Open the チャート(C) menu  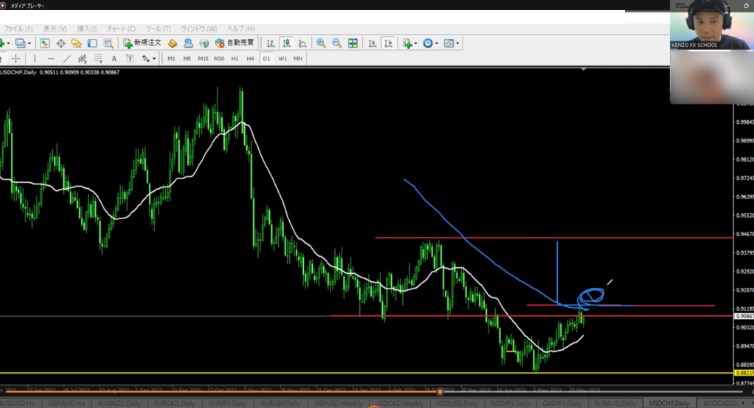coord(121,29)
